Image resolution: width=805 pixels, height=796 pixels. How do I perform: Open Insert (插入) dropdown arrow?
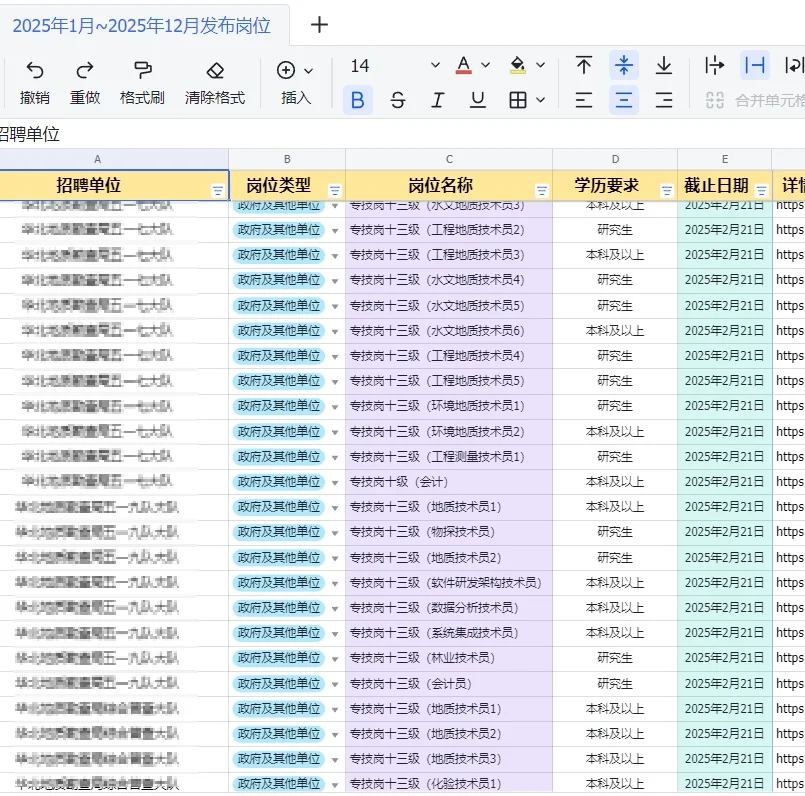(309, 71)
